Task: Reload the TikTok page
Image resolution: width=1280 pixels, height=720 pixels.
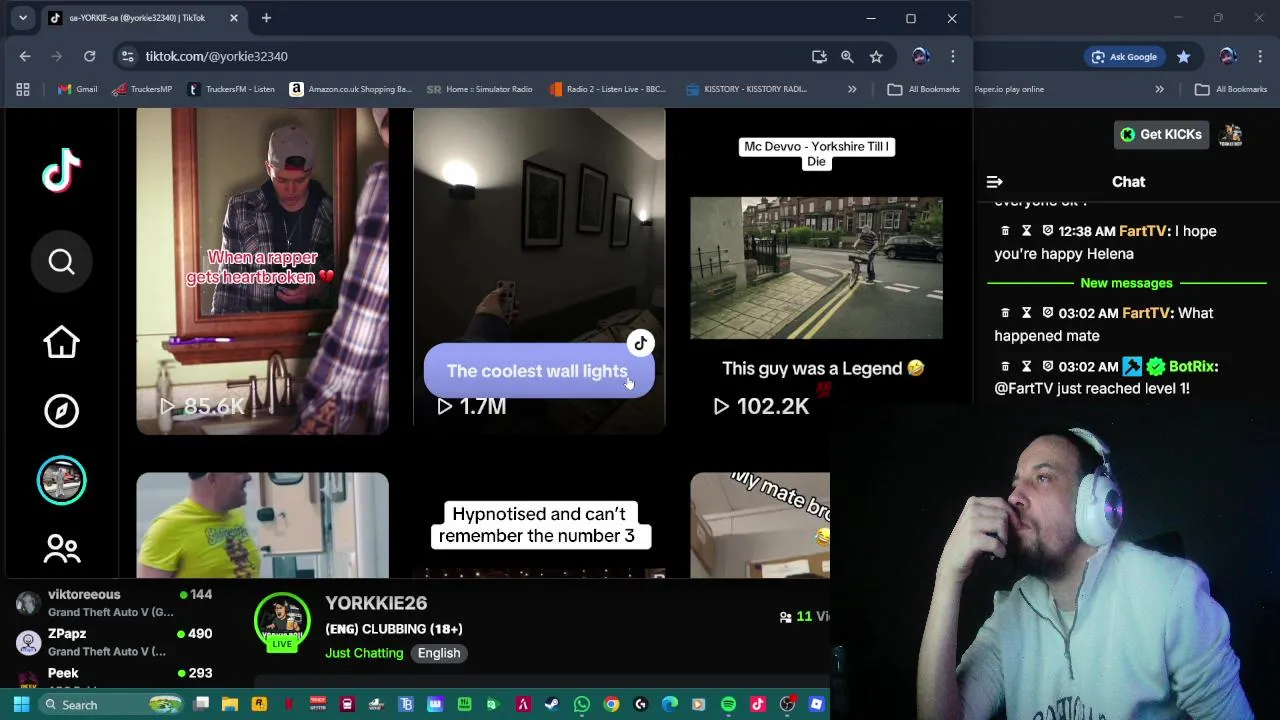Action: coord(90,56)
